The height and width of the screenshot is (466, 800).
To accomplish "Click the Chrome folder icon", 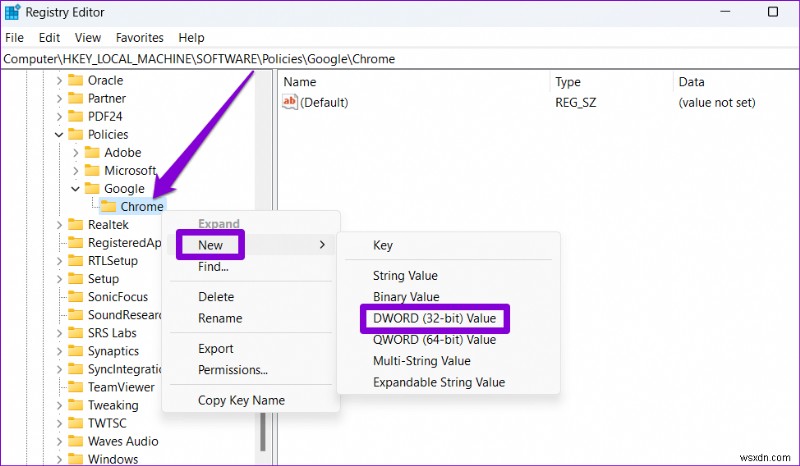I will coord(108,206).
